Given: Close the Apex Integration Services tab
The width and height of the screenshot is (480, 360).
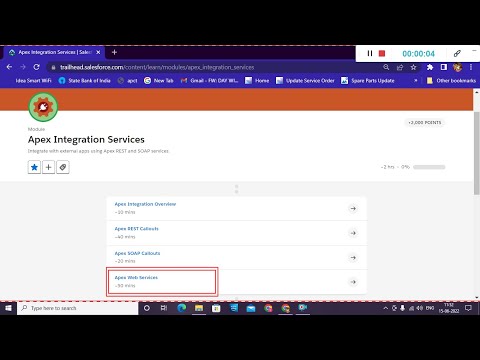Looking at the screenshot, I should tap(98, 52).
